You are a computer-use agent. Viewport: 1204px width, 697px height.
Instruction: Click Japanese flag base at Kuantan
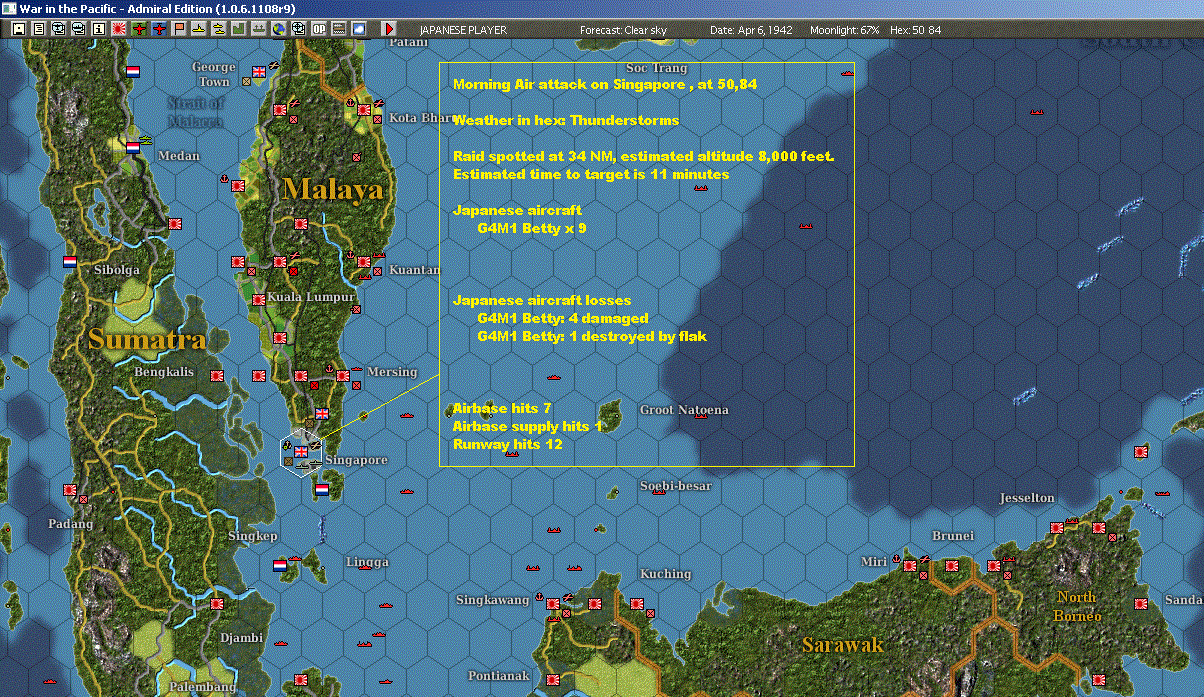point(364,262)
